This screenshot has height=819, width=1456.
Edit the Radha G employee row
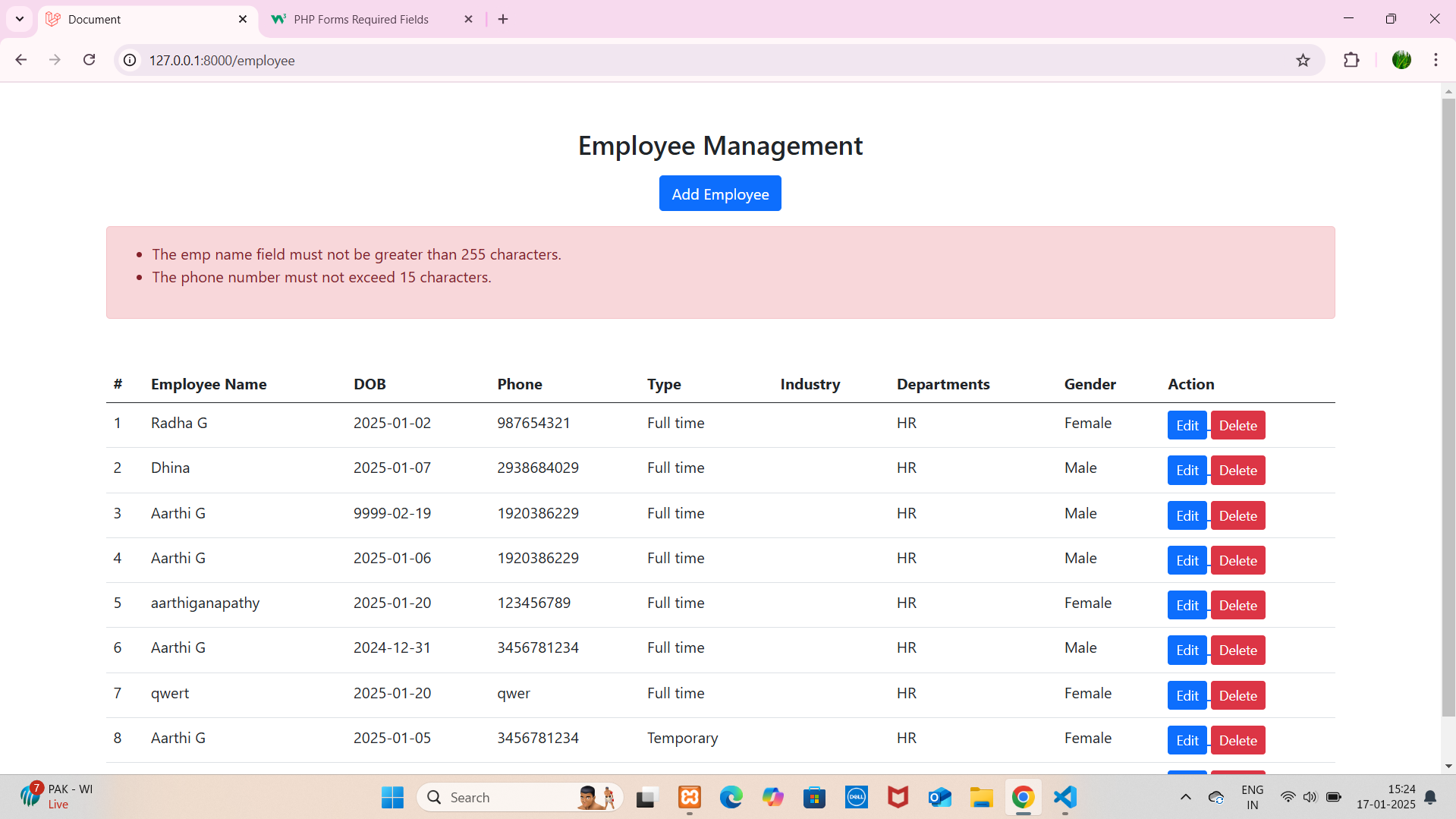tap(1187, 426)
